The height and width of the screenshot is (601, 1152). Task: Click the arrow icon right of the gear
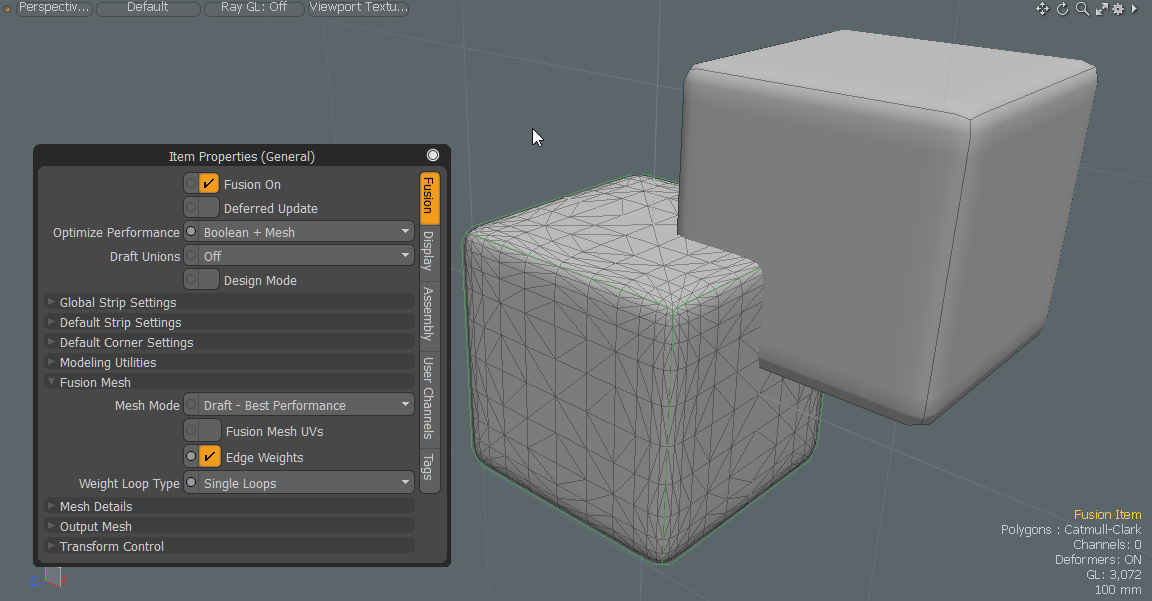tap(1134, 8)
